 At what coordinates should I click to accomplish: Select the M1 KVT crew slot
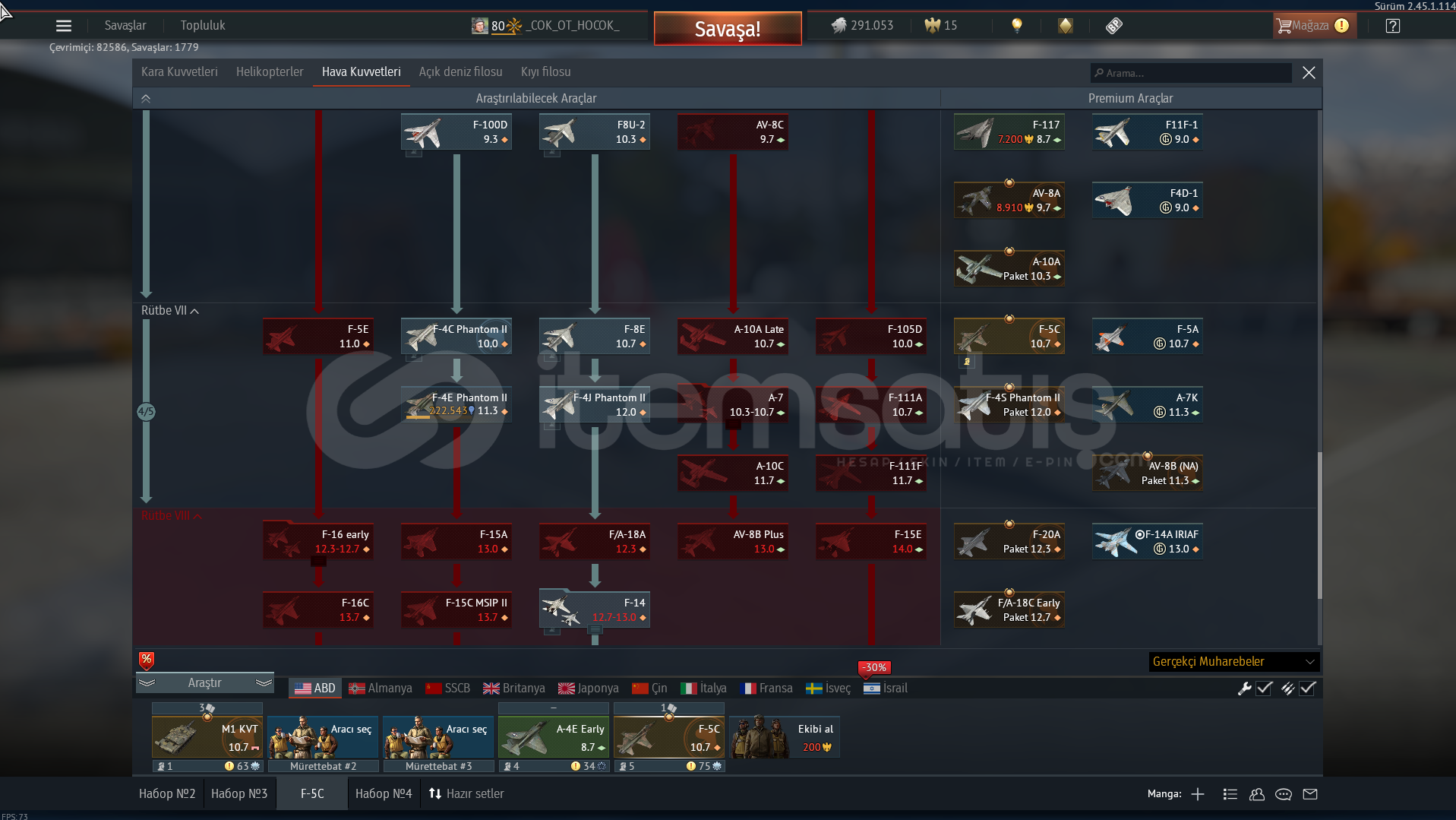(207, 737)
